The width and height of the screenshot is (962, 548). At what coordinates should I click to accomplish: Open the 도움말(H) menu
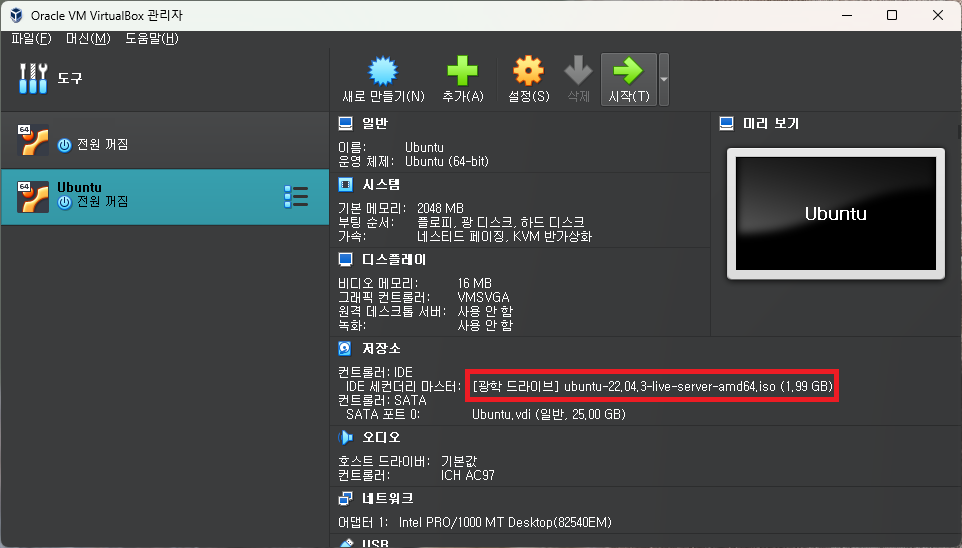point(152,39)
